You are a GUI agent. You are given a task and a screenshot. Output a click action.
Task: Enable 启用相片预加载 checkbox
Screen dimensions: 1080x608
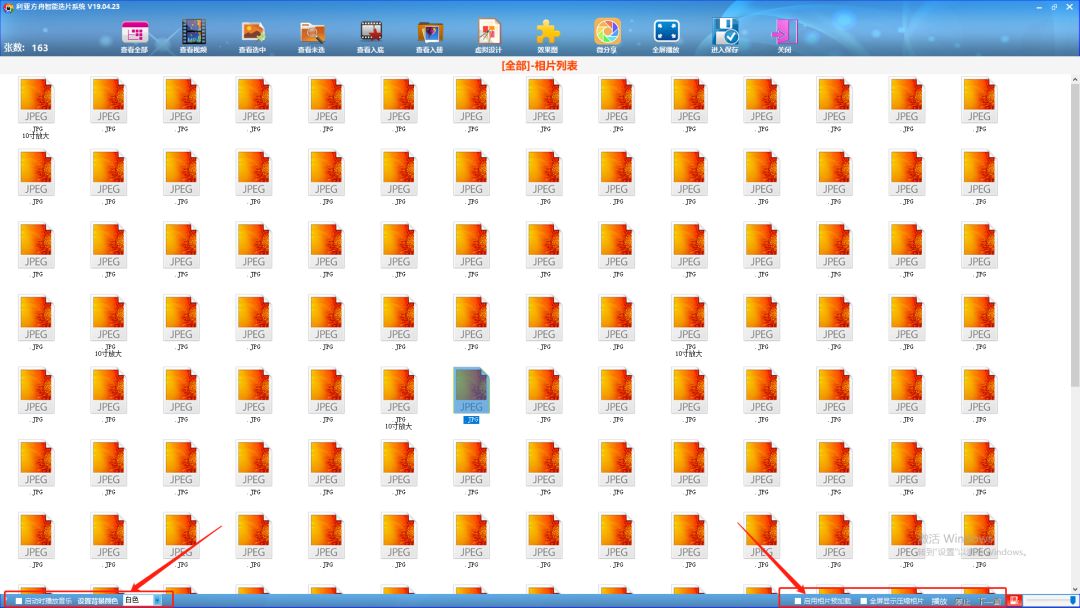[798, 601]
